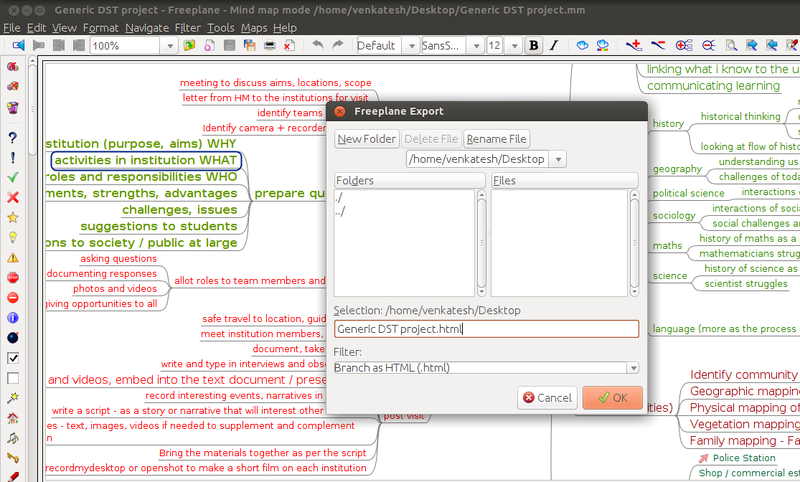Click the remove trash can icon in the sidebar

click(13, 107)
